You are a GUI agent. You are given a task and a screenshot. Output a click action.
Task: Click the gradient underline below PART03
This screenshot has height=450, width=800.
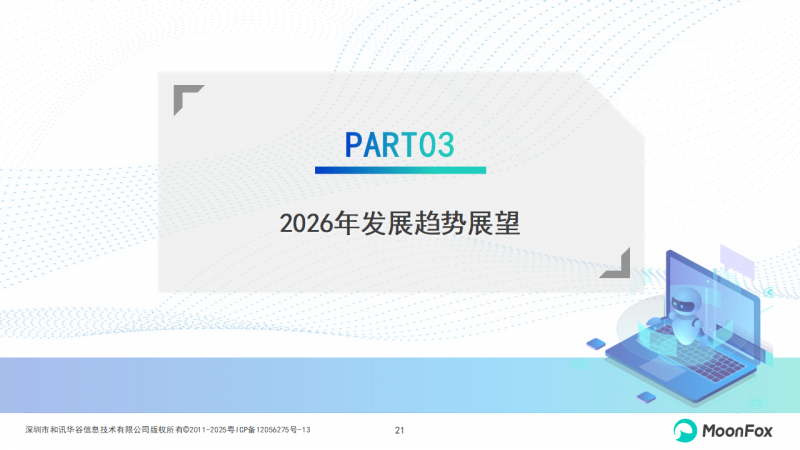[400, 170]
